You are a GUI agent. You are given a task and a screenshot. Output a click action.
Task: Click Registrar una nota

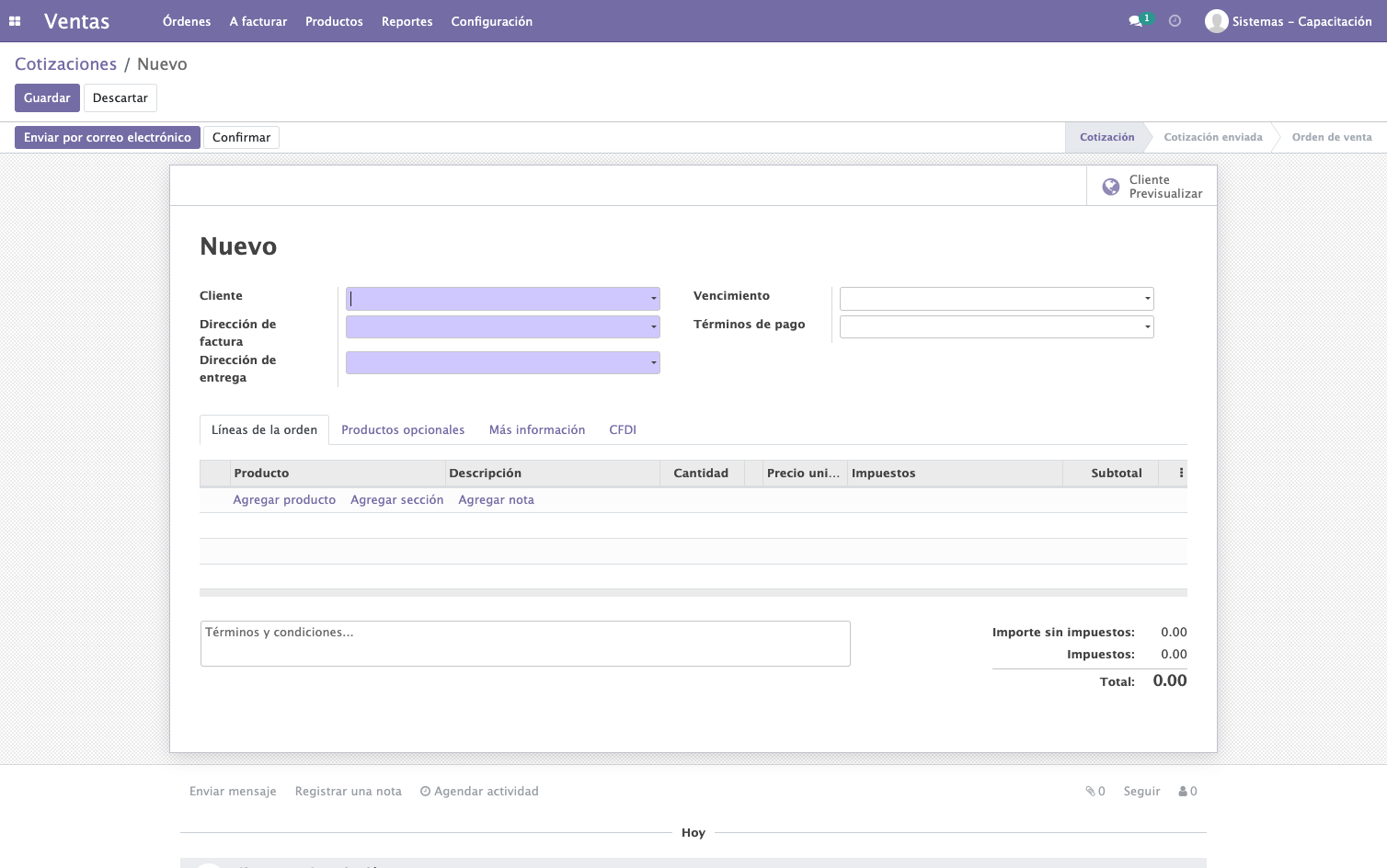(349, 791)
